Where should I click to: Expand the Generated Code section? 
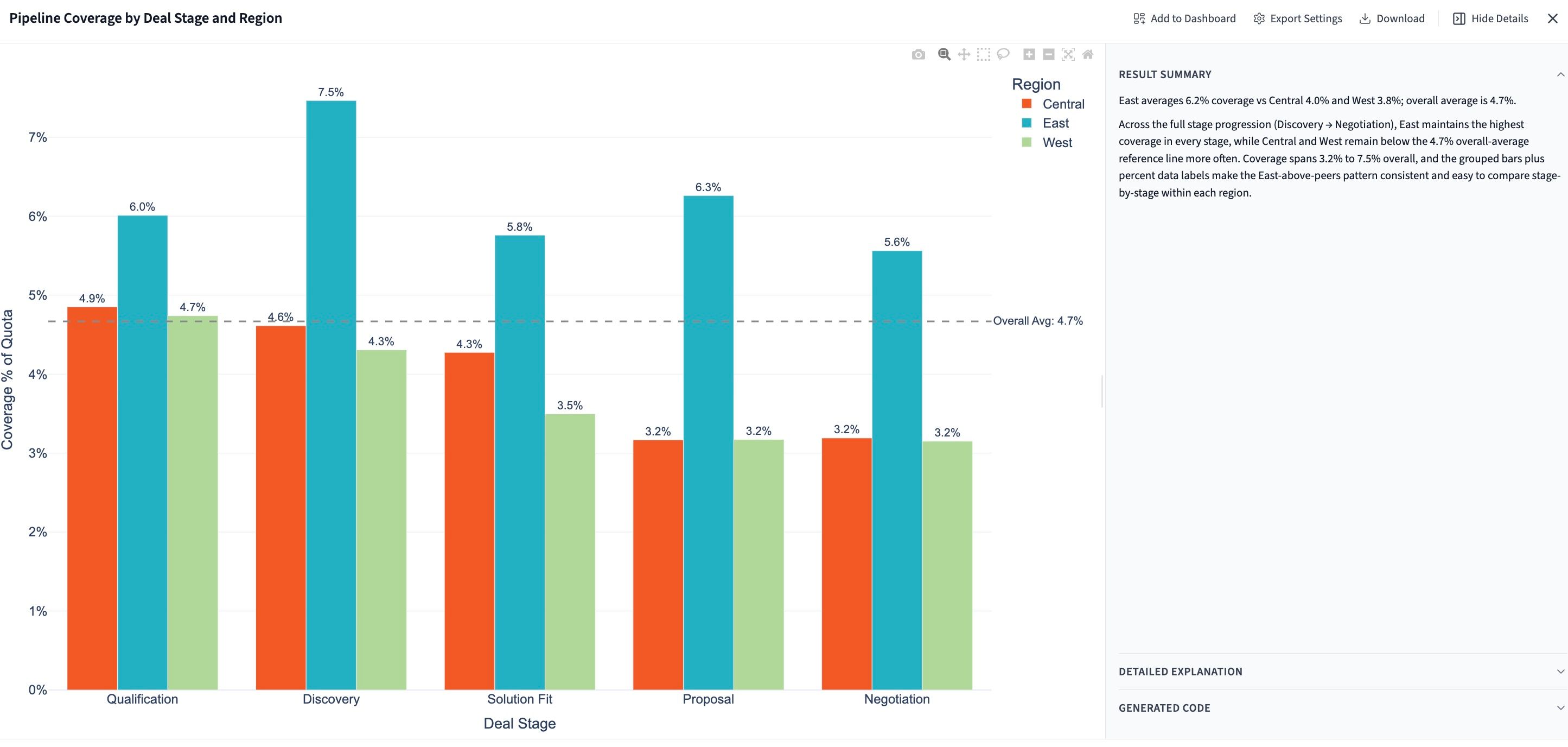coord(1560,708)
